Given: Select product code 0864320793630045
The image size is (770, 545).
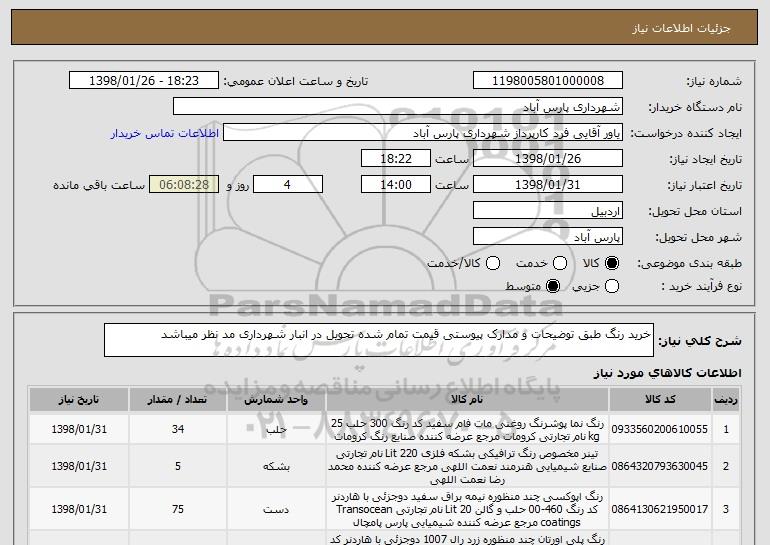Looking at the screenshot, I should (660, 466).
